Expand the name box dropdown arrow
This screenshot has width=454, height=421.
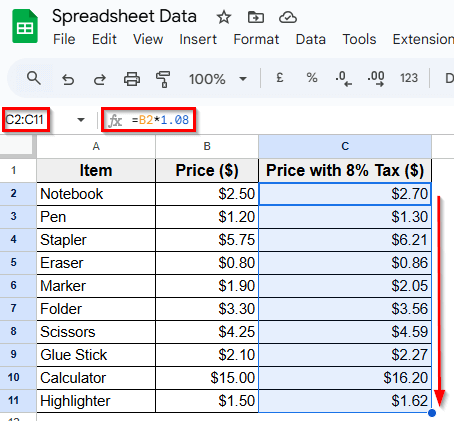pyautogui.click(x=81, y=120)
